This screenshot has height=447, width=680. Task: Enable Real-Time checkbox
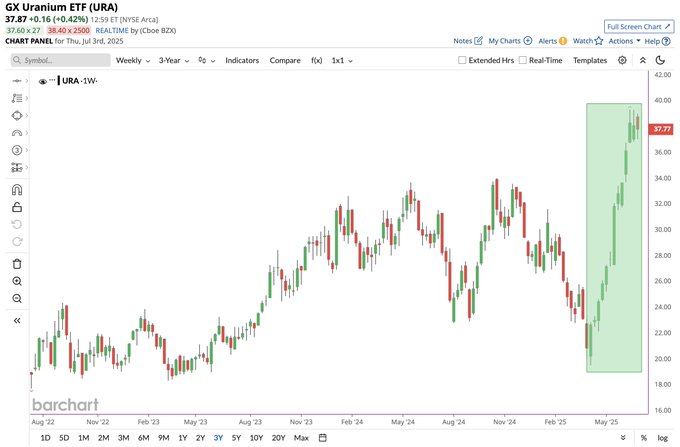523,60
